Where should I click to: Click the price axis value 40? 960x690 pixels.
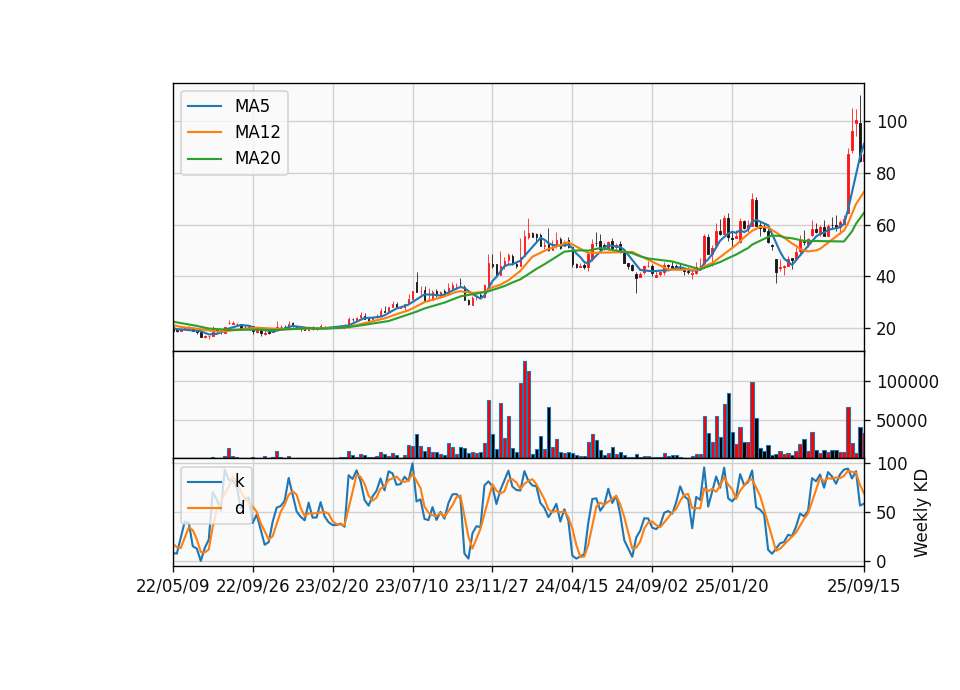pos(887,277)
